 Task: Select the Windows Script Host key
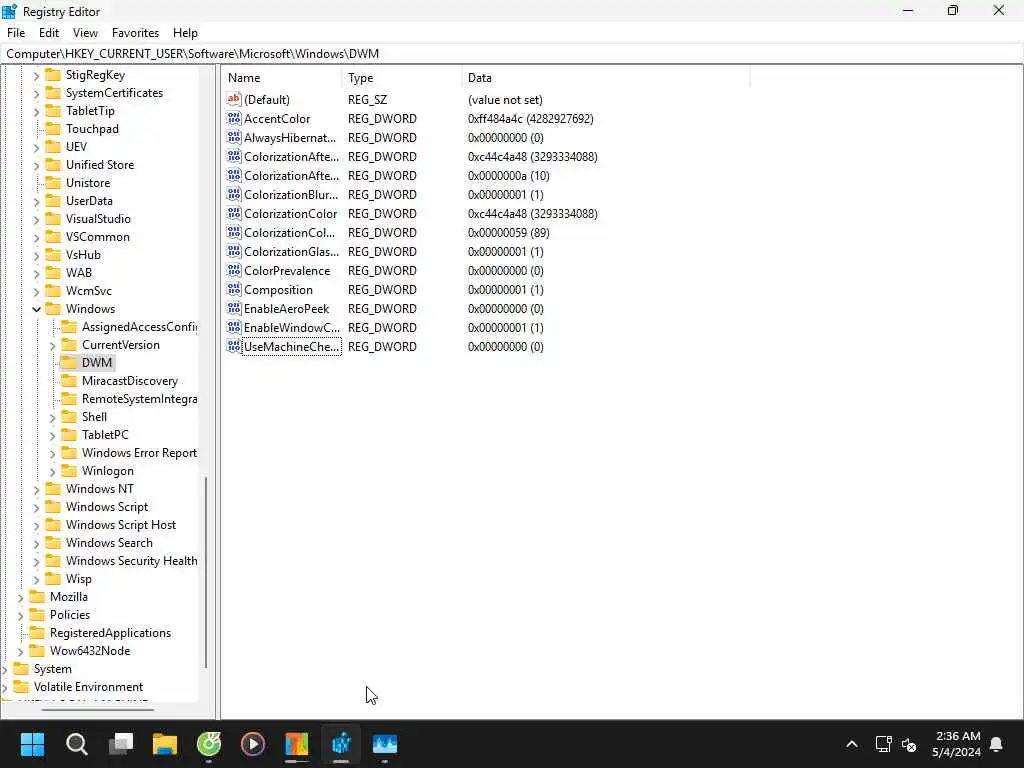click(x=121, y=525)
